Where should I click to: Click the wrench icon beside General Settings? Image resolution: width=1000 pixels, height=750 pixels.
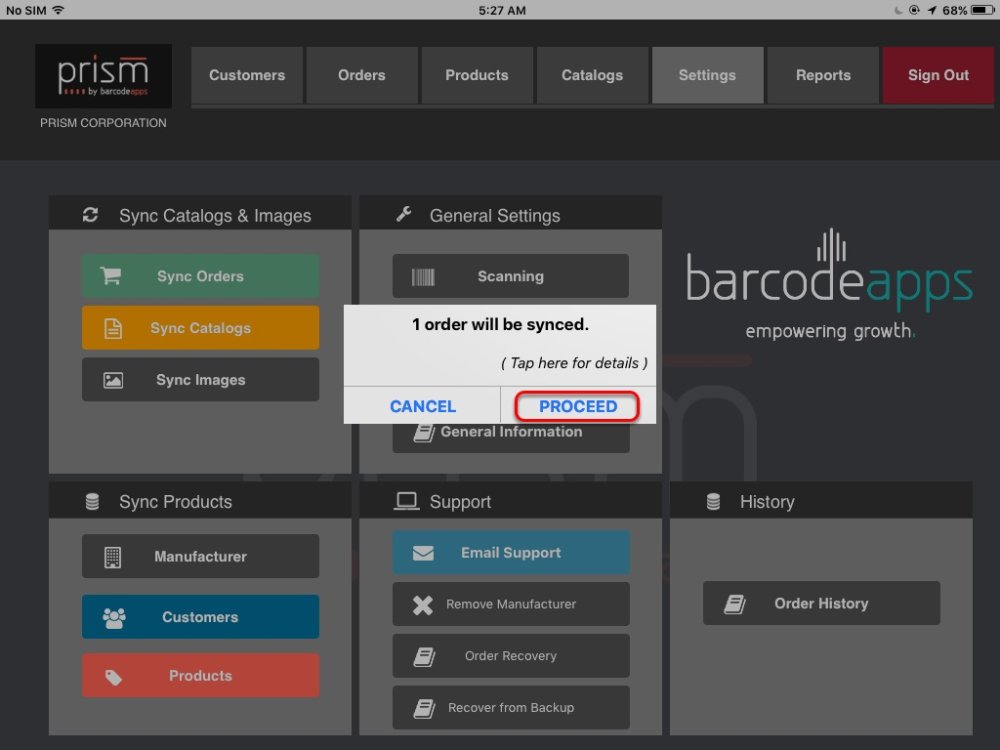click(404, 214)
